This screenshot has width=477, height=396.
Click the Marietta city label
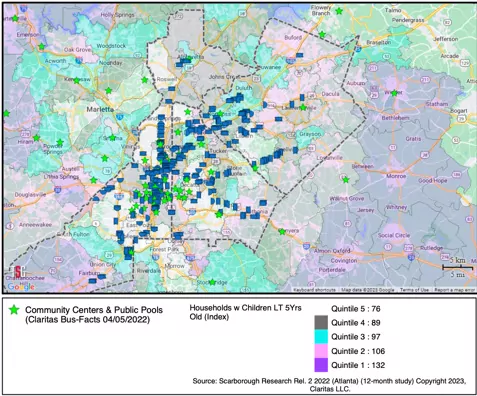pos(100,109)
